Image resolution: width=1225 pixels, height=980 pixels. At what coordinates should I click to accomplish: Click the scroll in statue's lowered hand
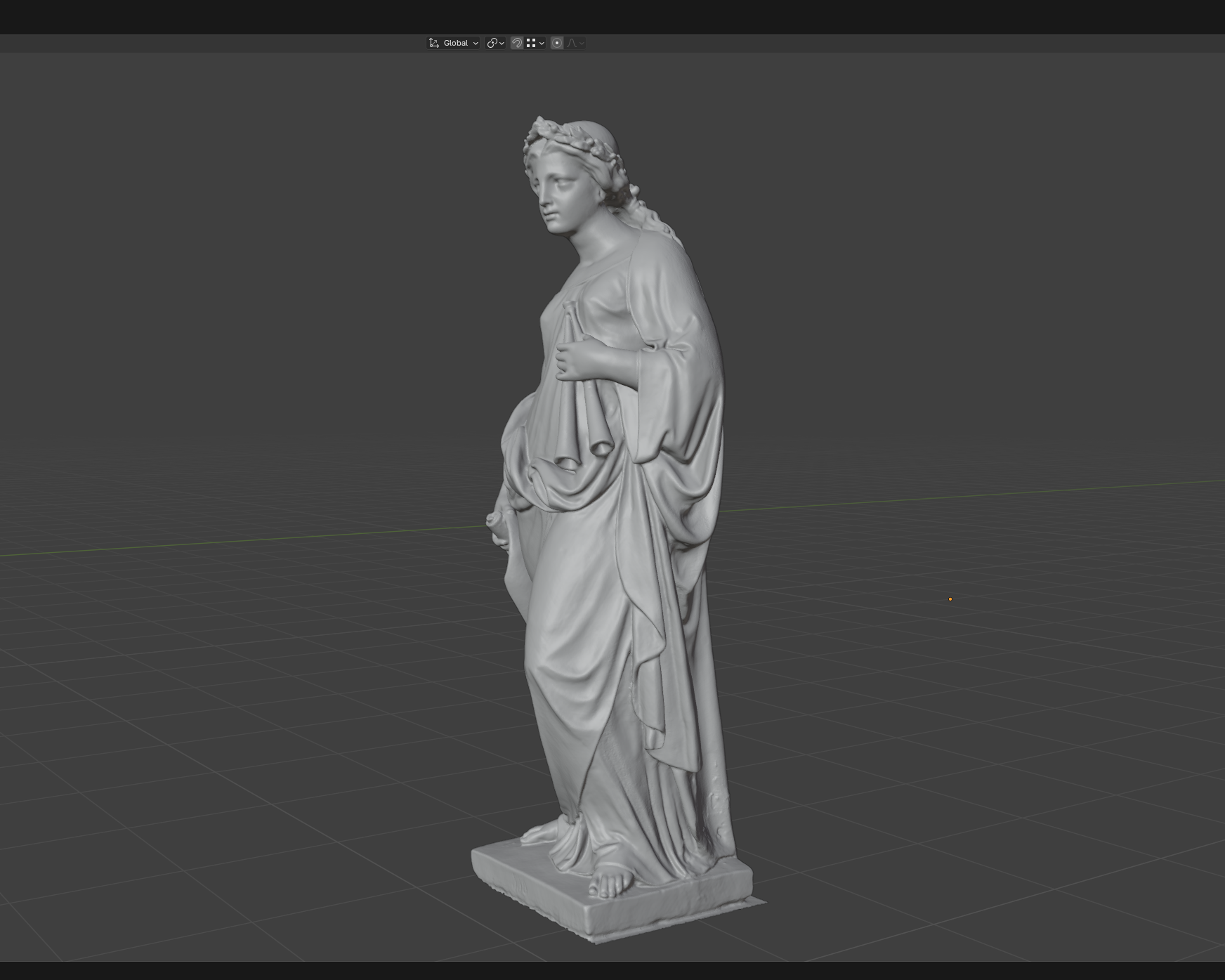coord(497,523)
